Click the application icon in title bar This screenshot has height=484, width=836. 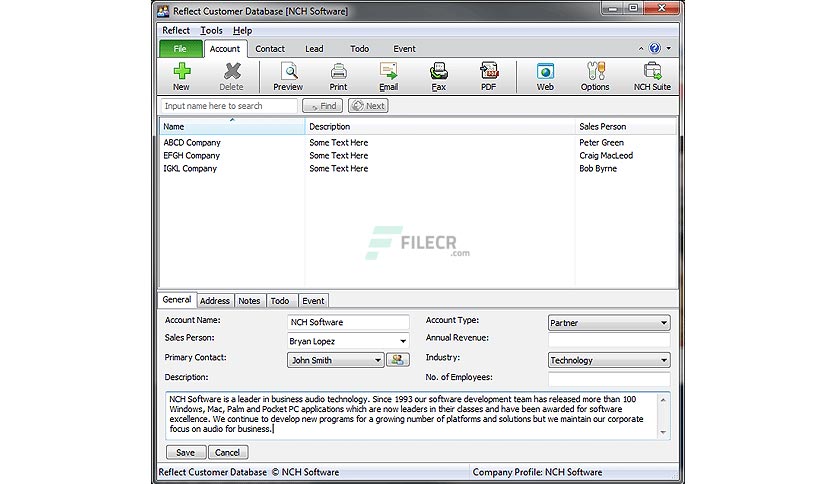163,11
